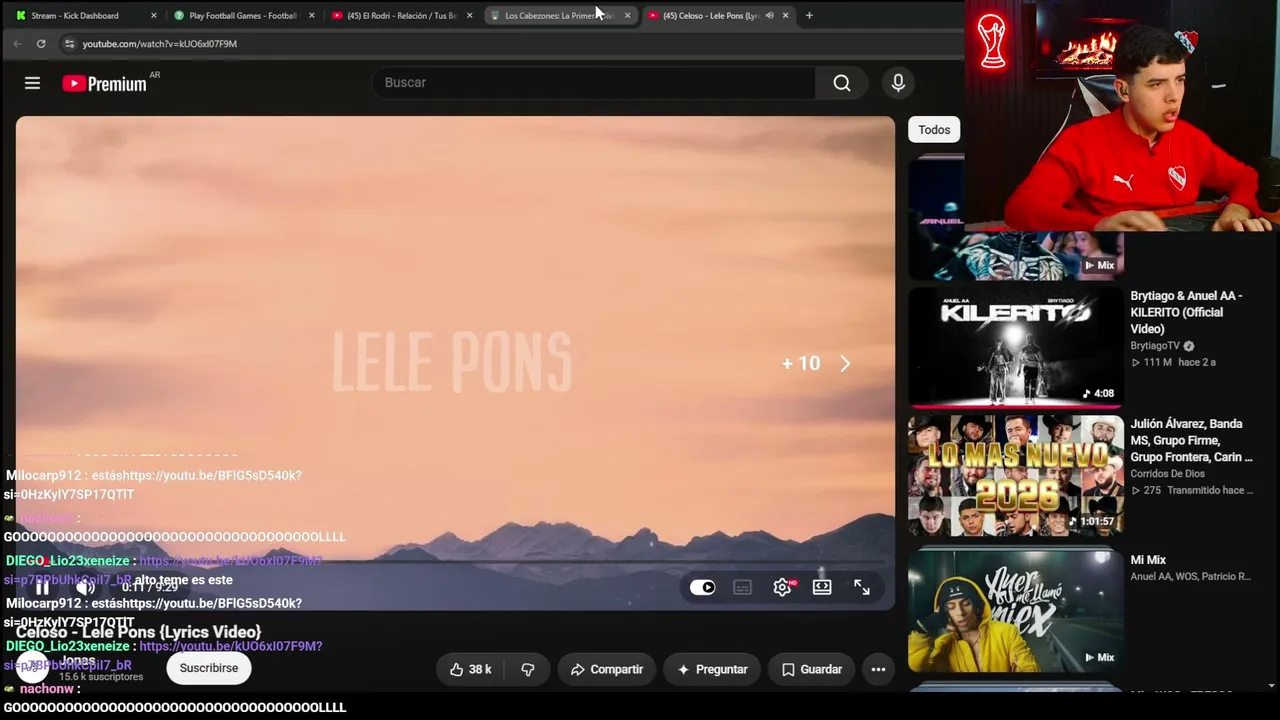Skip forward with the +10 arrow

(x=845, y=364)
